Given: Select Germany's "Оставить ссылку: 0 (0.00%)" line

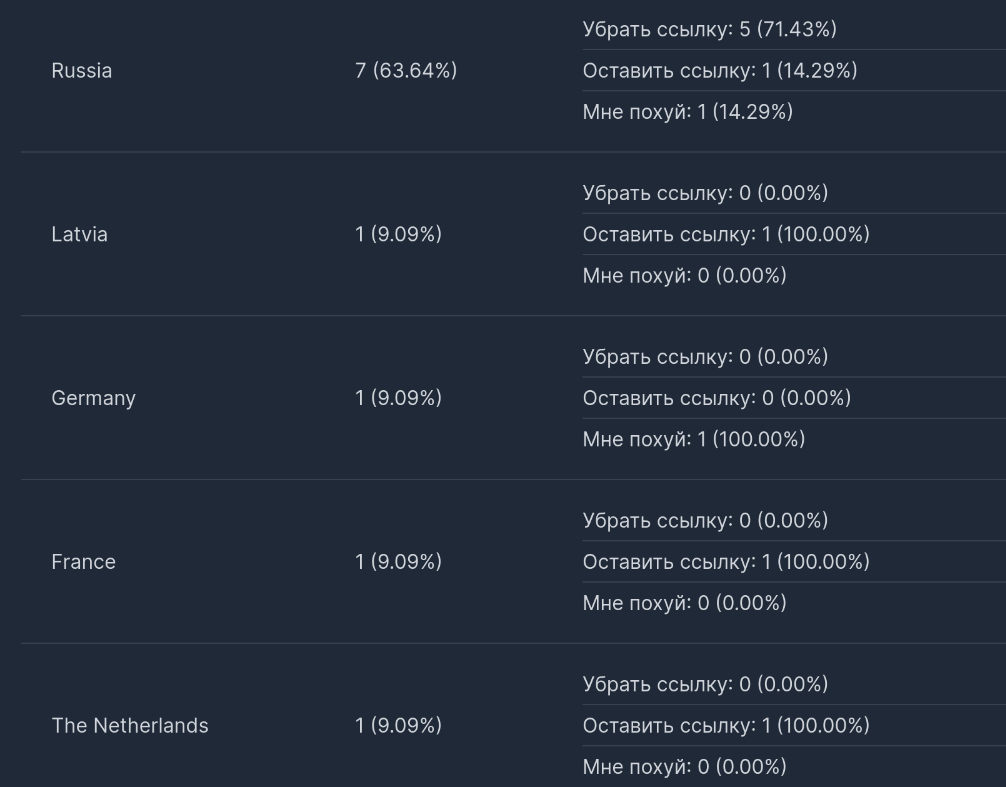Looking at the screenshot, I should [716, 398].
